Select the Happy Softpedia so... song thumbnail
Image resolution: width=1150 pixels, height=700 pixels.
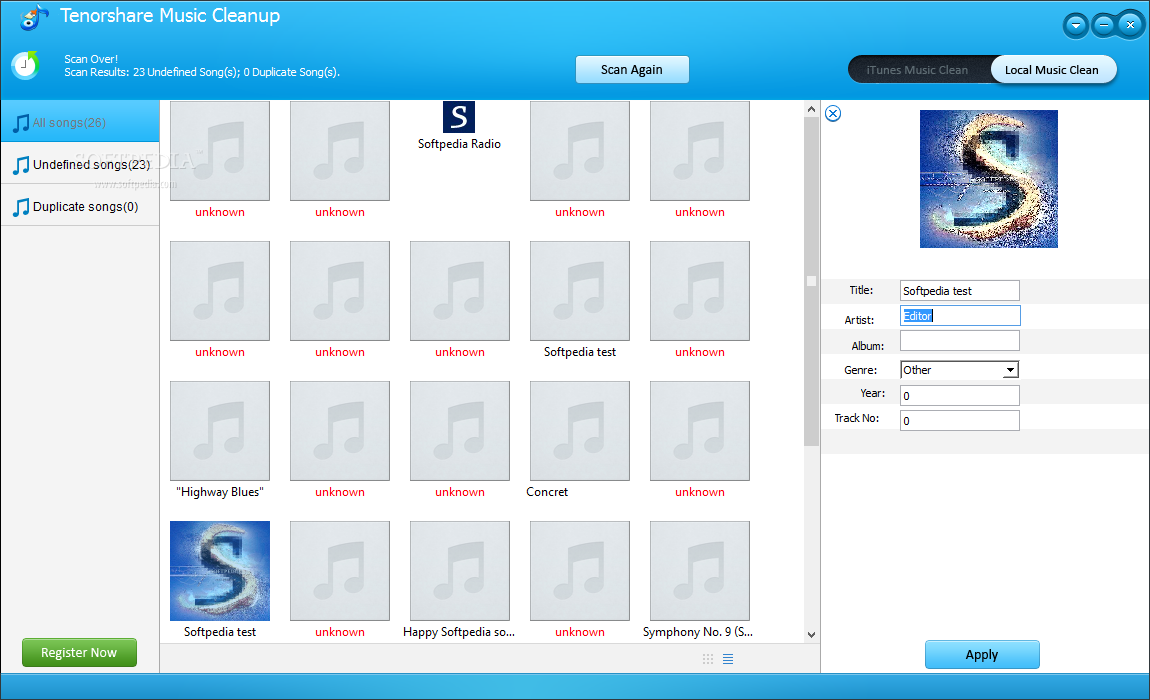coord(460,571)
